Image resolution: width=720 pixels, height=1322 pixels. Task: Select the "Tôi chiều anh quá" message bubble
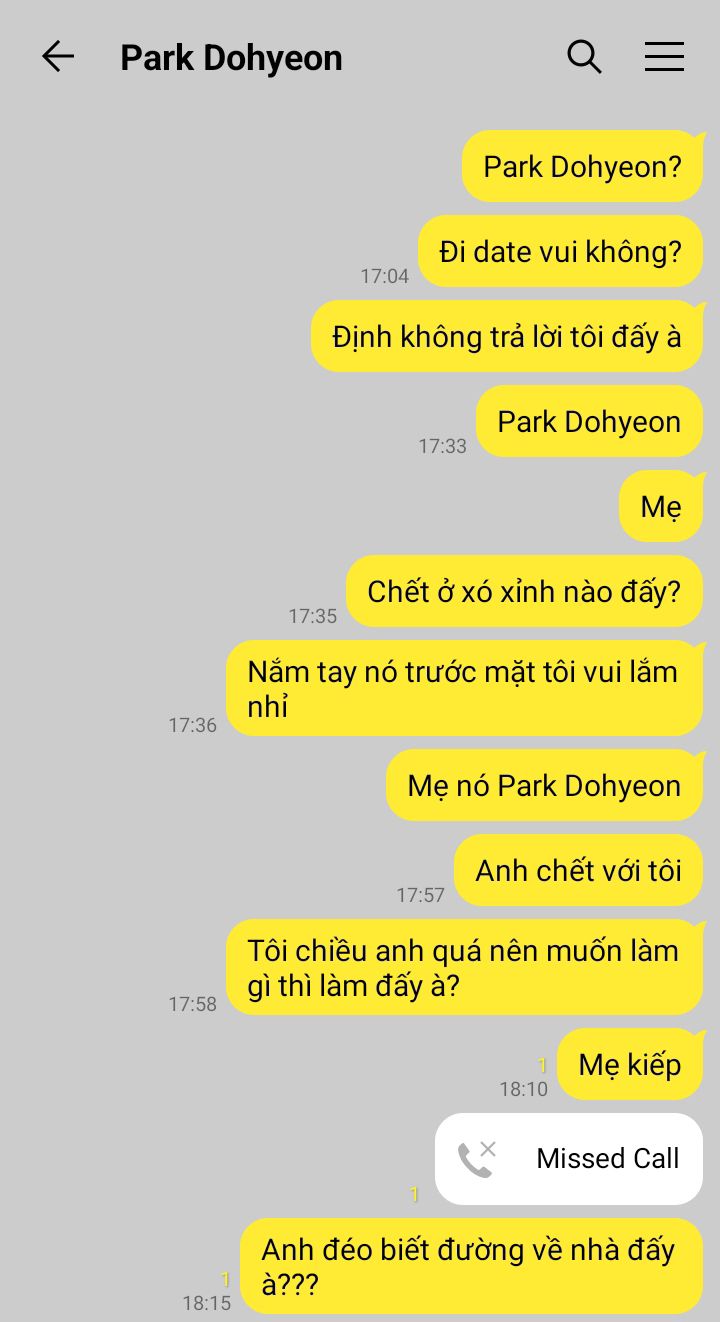[465, 967]
